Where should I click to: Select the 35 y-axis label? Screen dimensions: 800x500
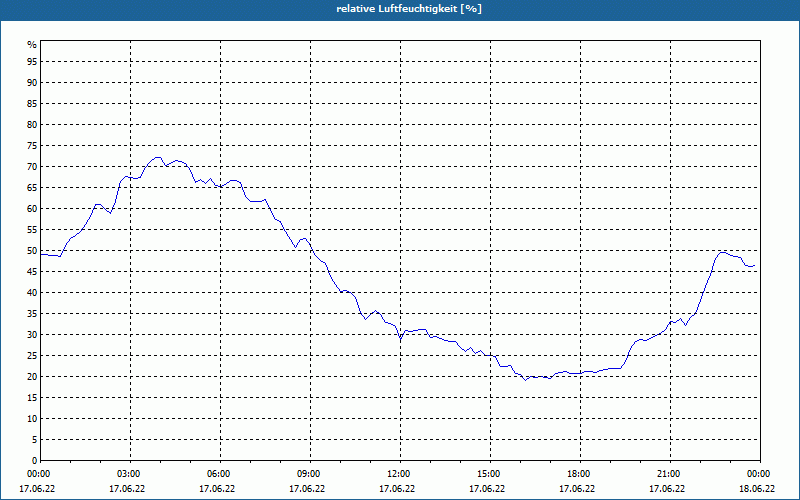[x=32, y=314]
